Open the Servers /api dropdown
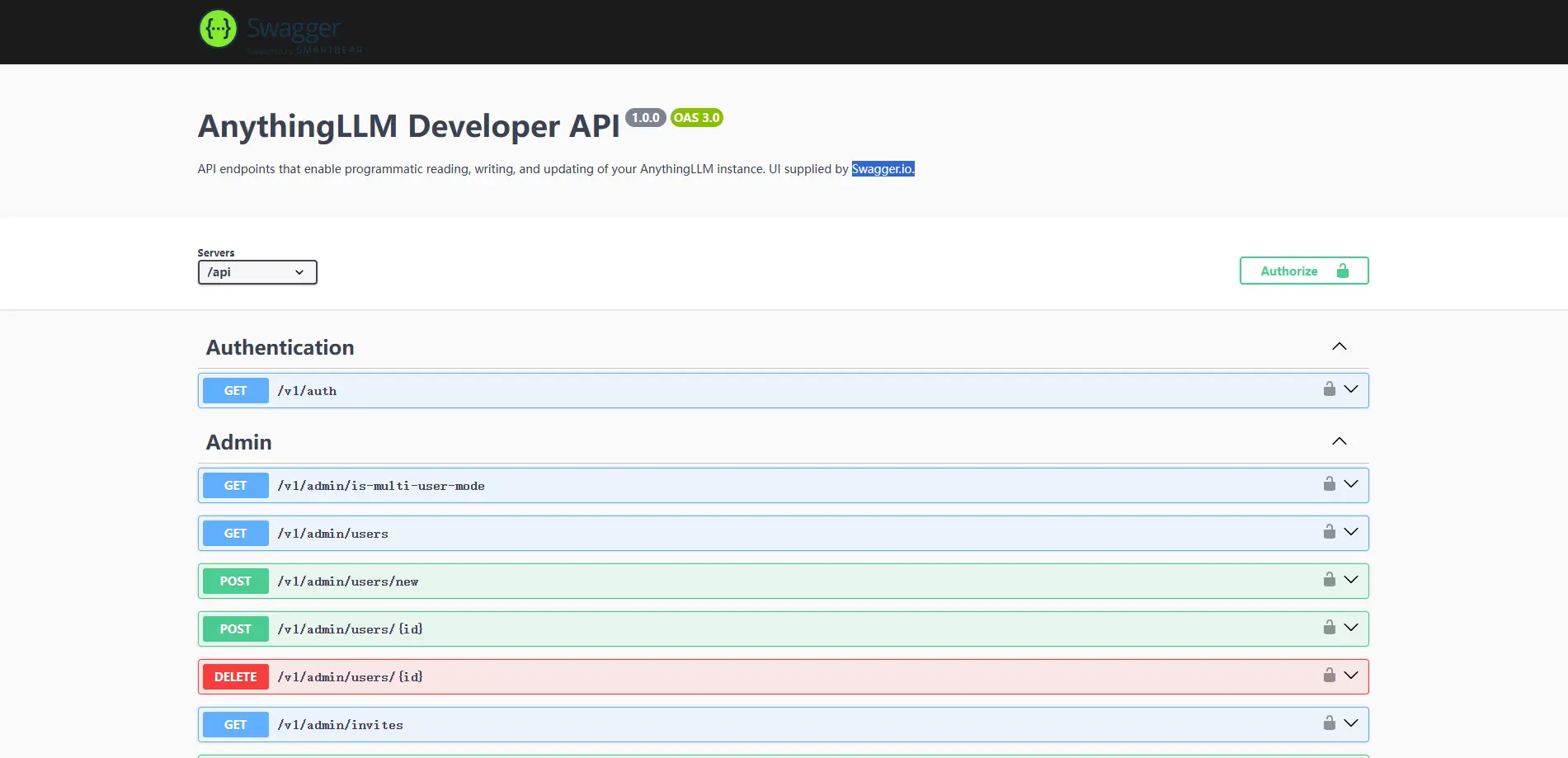This screenshot has height=758, width=1568. pos(257,272)
